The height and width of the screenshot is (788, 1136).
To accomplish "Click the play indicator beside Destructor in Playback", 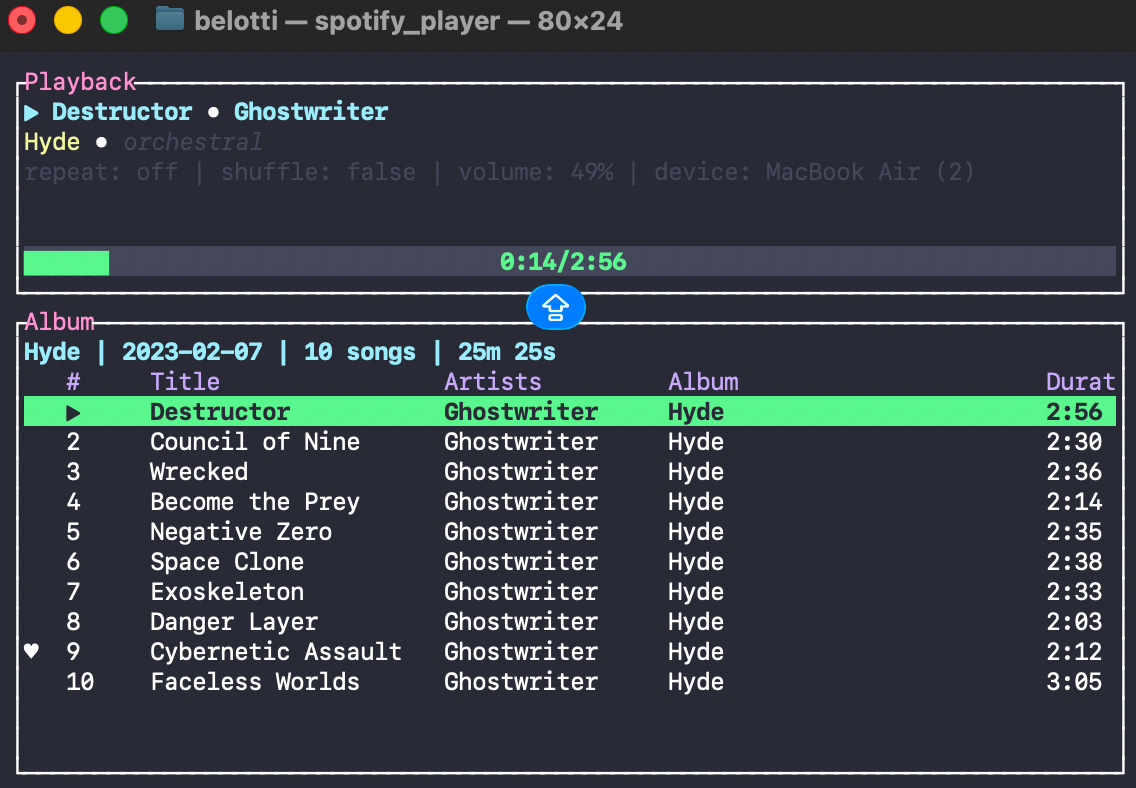I will coord(31,112).
